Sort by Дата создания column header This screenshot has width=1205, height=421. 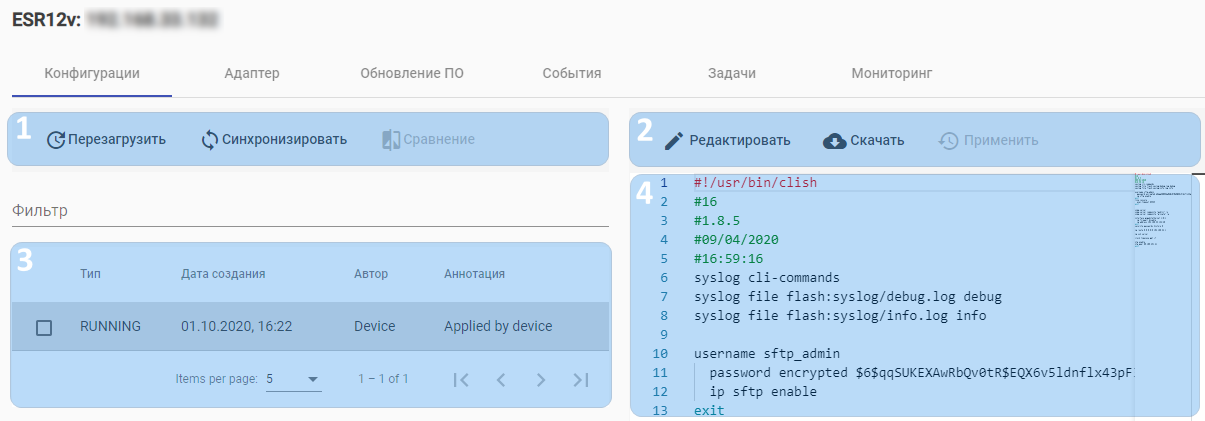tap(223, 274)
